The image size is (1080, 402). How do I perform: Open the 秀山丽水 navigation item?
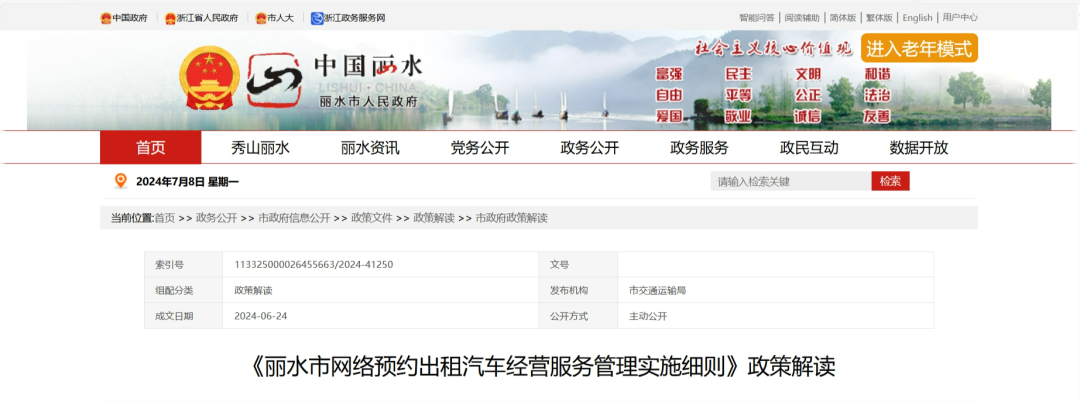point(260,147)
